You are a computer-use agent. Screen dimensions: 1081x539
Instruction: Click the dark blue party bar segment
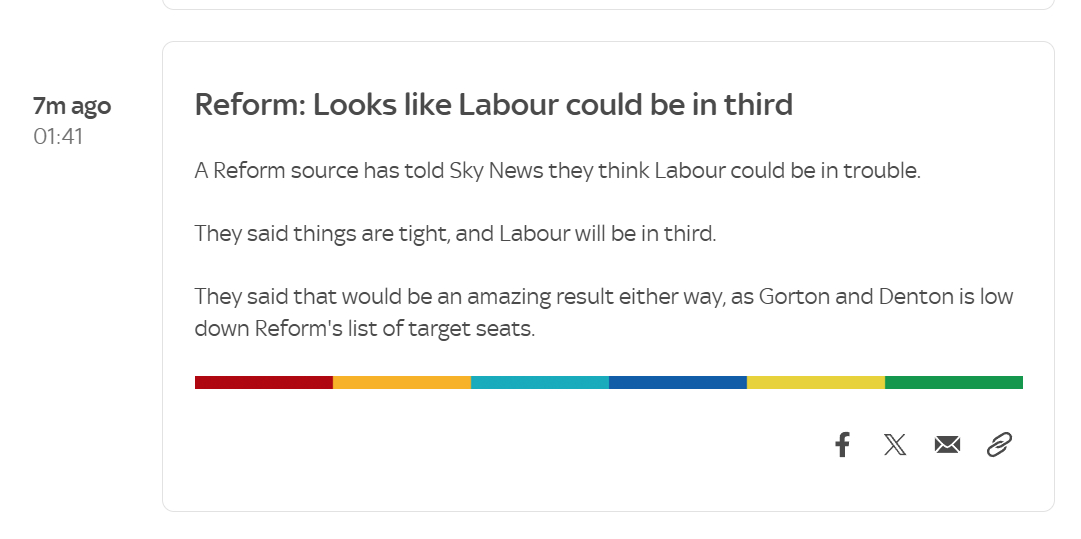[677, 382]
